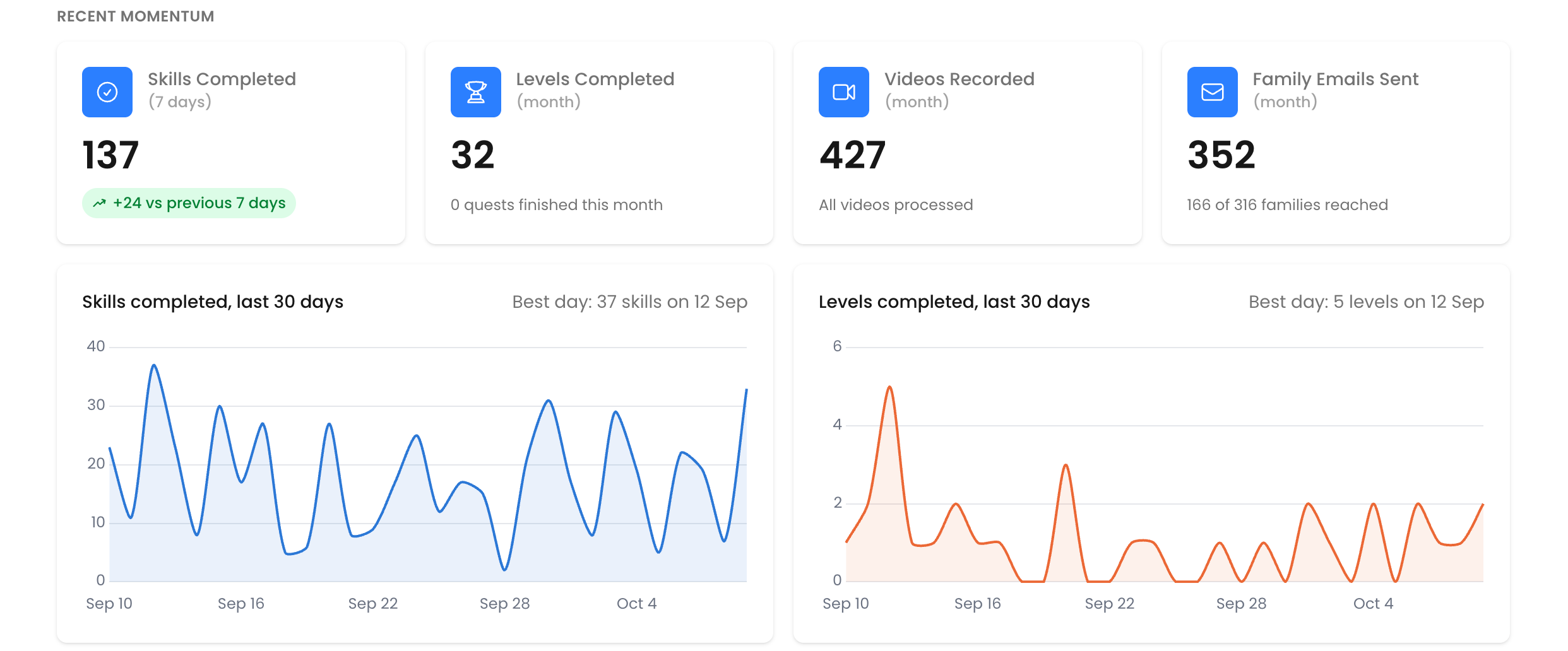The width and height of the screenshot is (1568, 651).
Task: Click the Family Emails Sent envelope icon
Action: (1213, 92)
